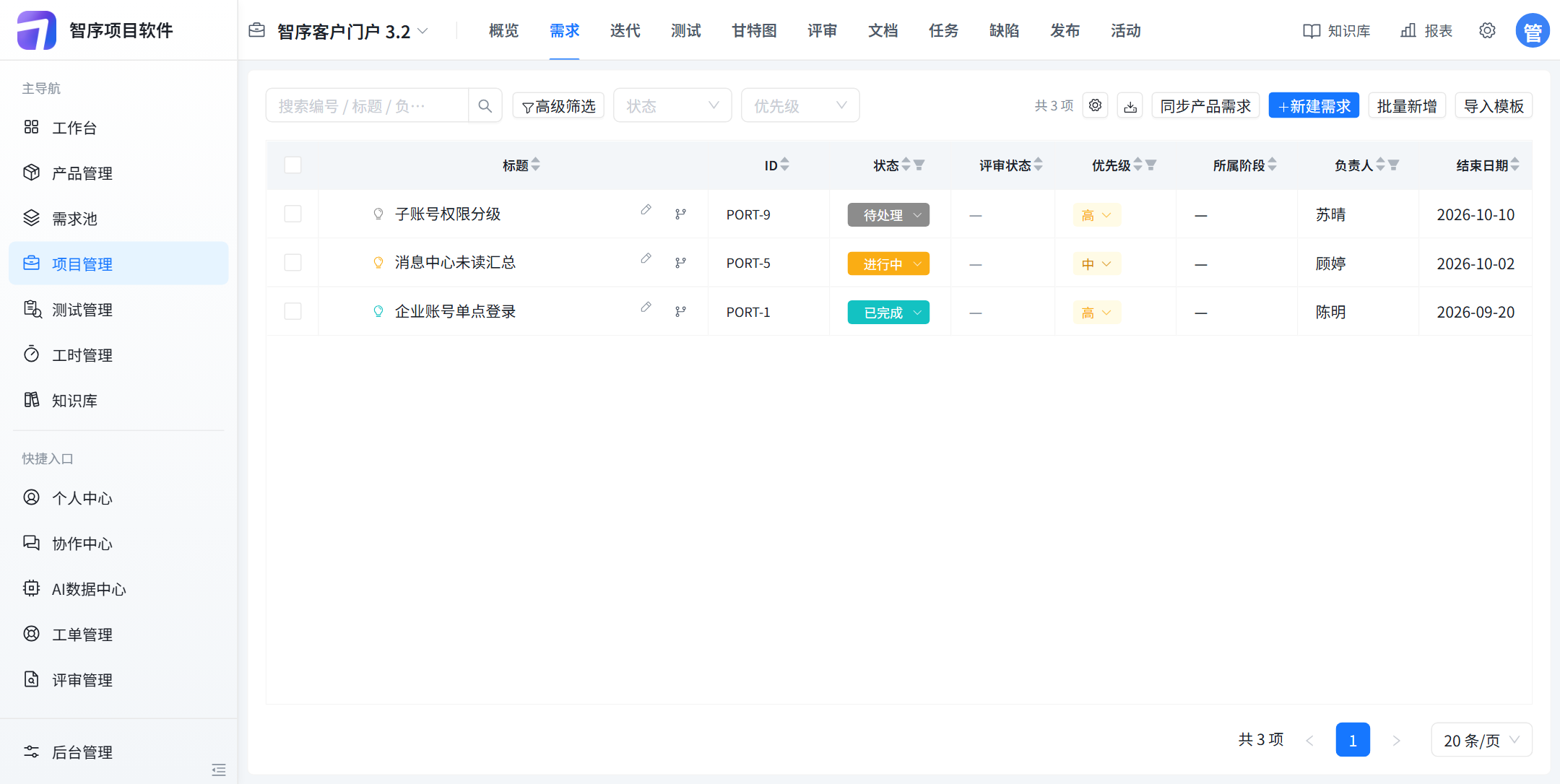The height and width of the screenshot is (784, 1560).
Task: Open 工时管理 in the sidebar
Action: 118,354
